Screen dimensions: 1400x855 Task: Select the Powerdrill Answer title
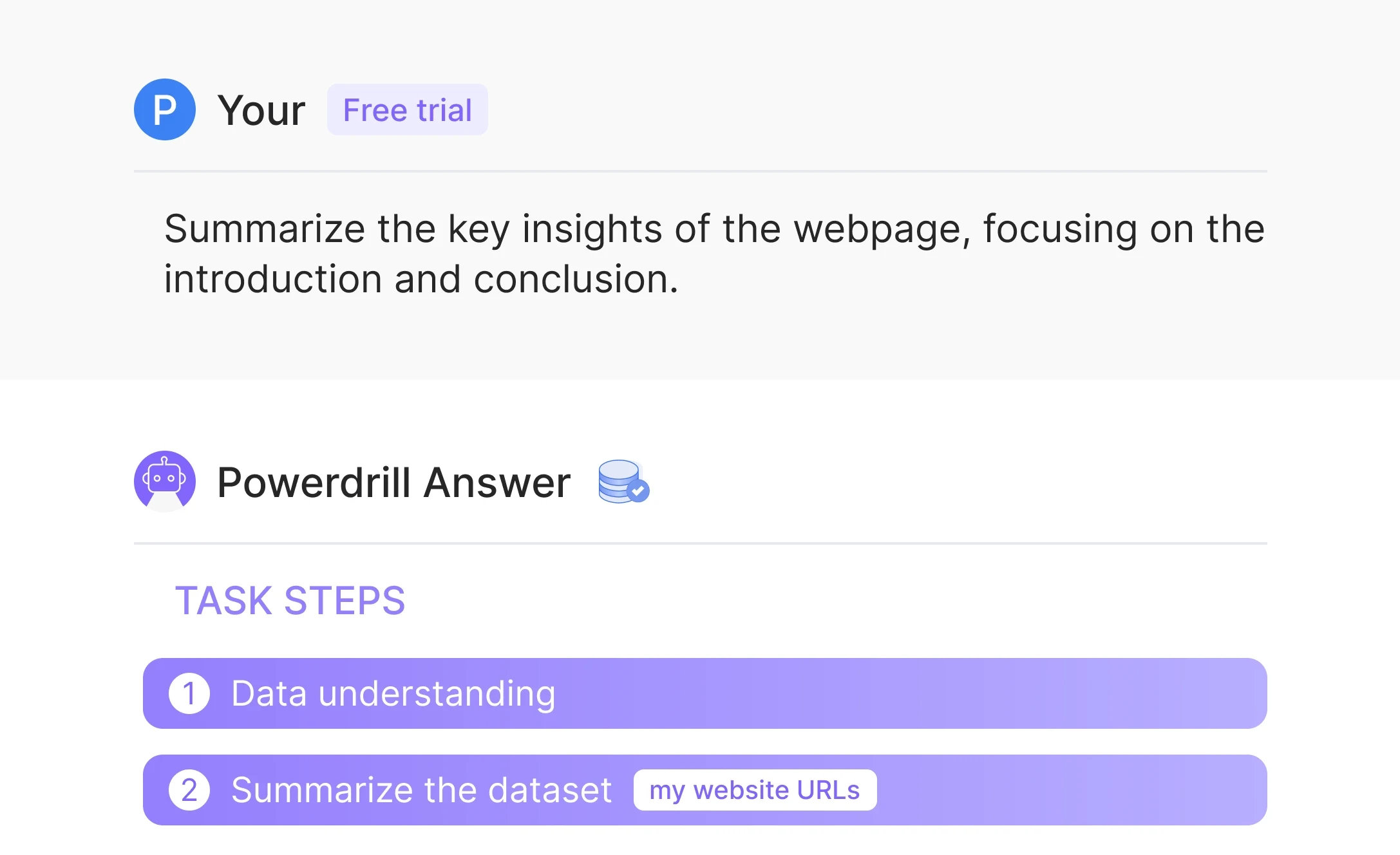pos(393,482)
